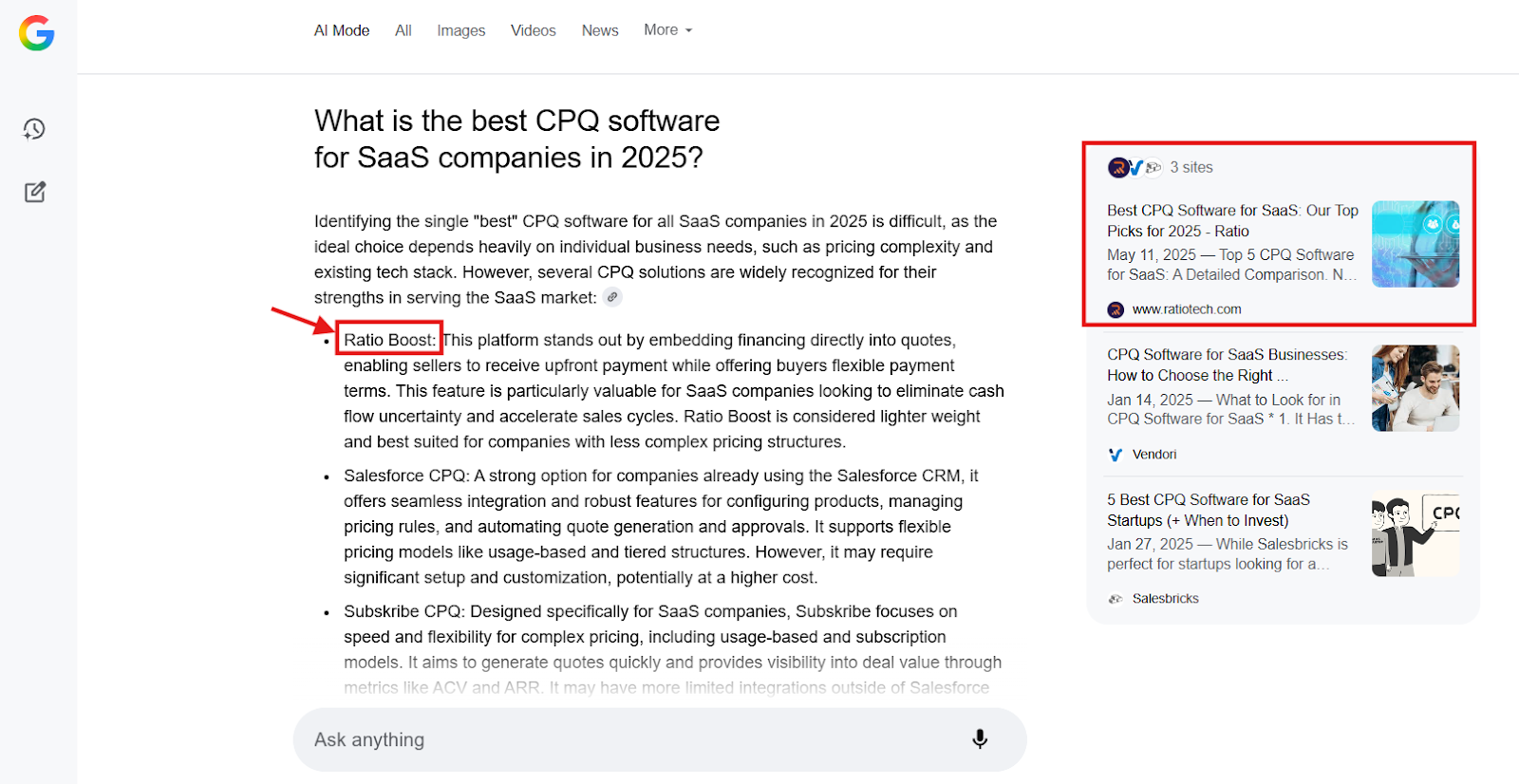Click the stacked site icons next to '3 sites'
The width and height of the screenshot is (1519, 784).
[x=1135, y=168]
